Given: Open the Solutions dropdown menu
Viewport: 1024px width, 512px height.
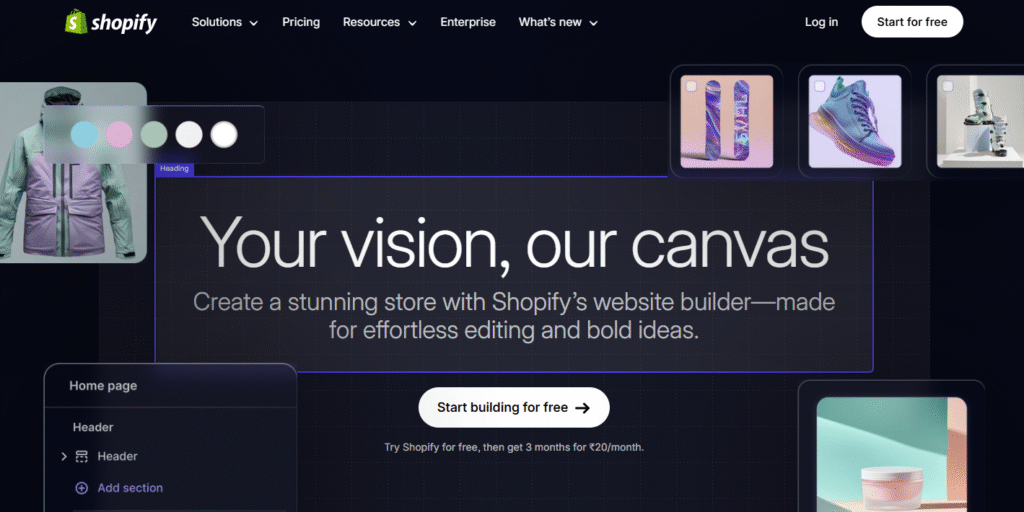Looking at the screenshot, I should click(x=225, y=22).
